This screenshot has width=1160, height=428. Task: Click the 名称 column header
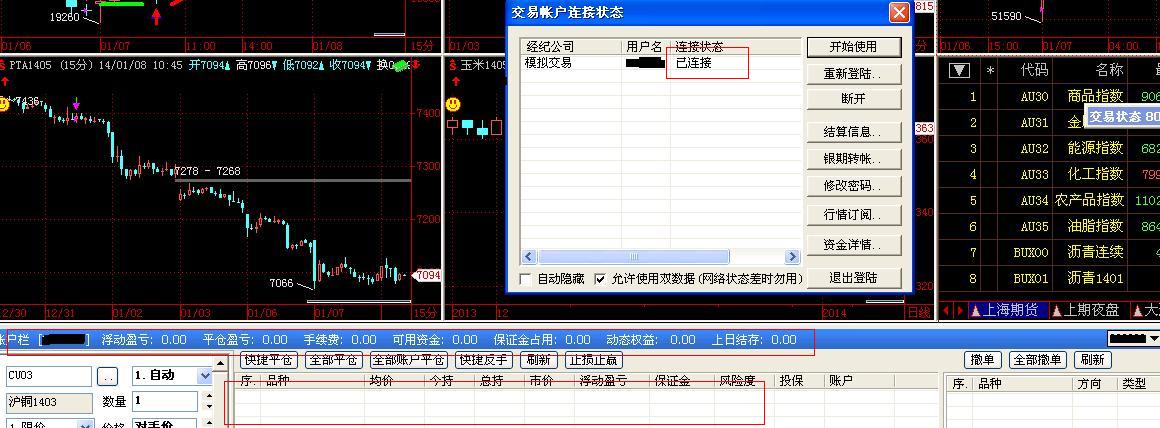(1109, 70)
